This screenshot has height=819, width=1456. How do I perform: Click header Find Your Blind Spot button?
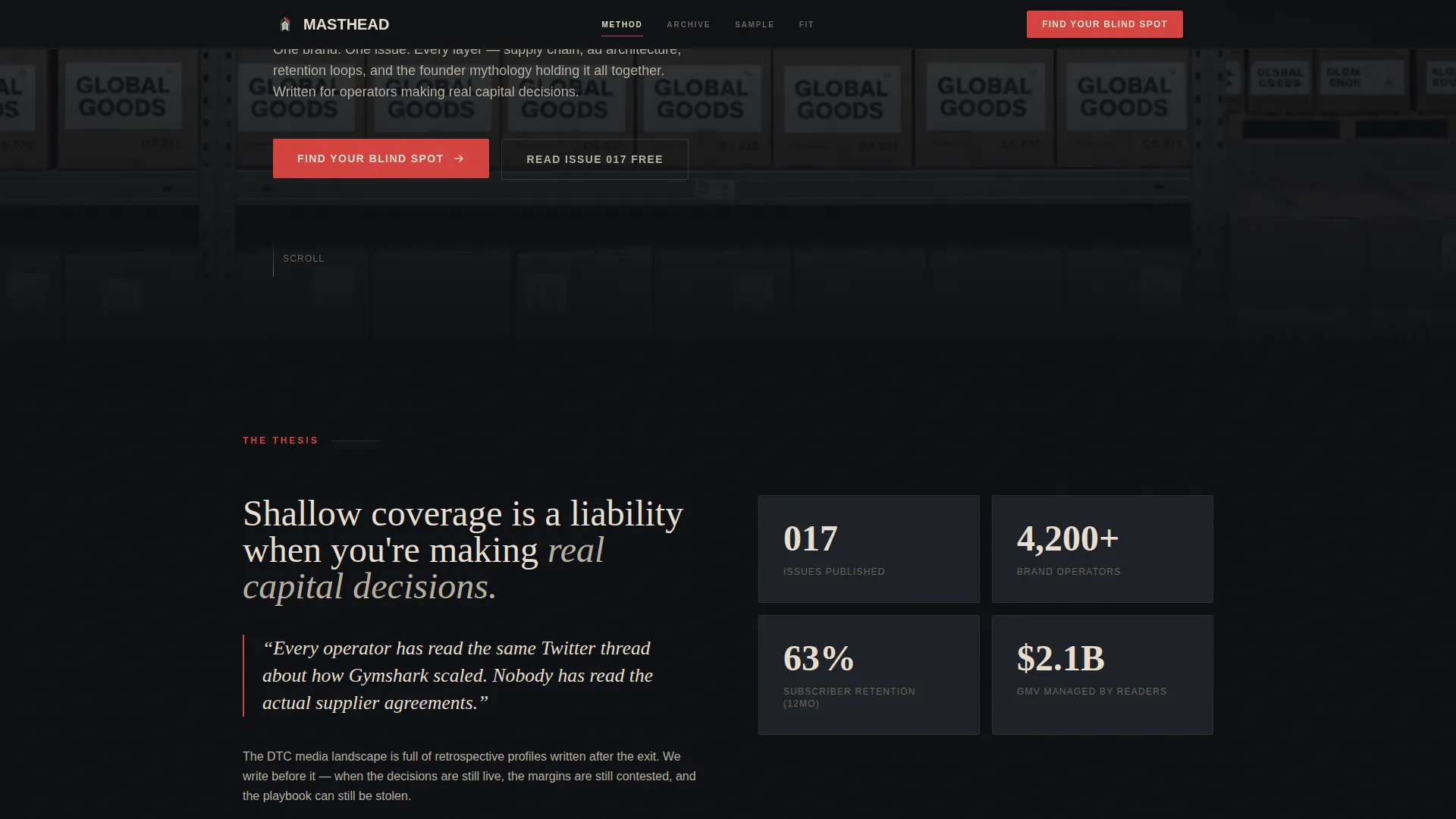1105,24
